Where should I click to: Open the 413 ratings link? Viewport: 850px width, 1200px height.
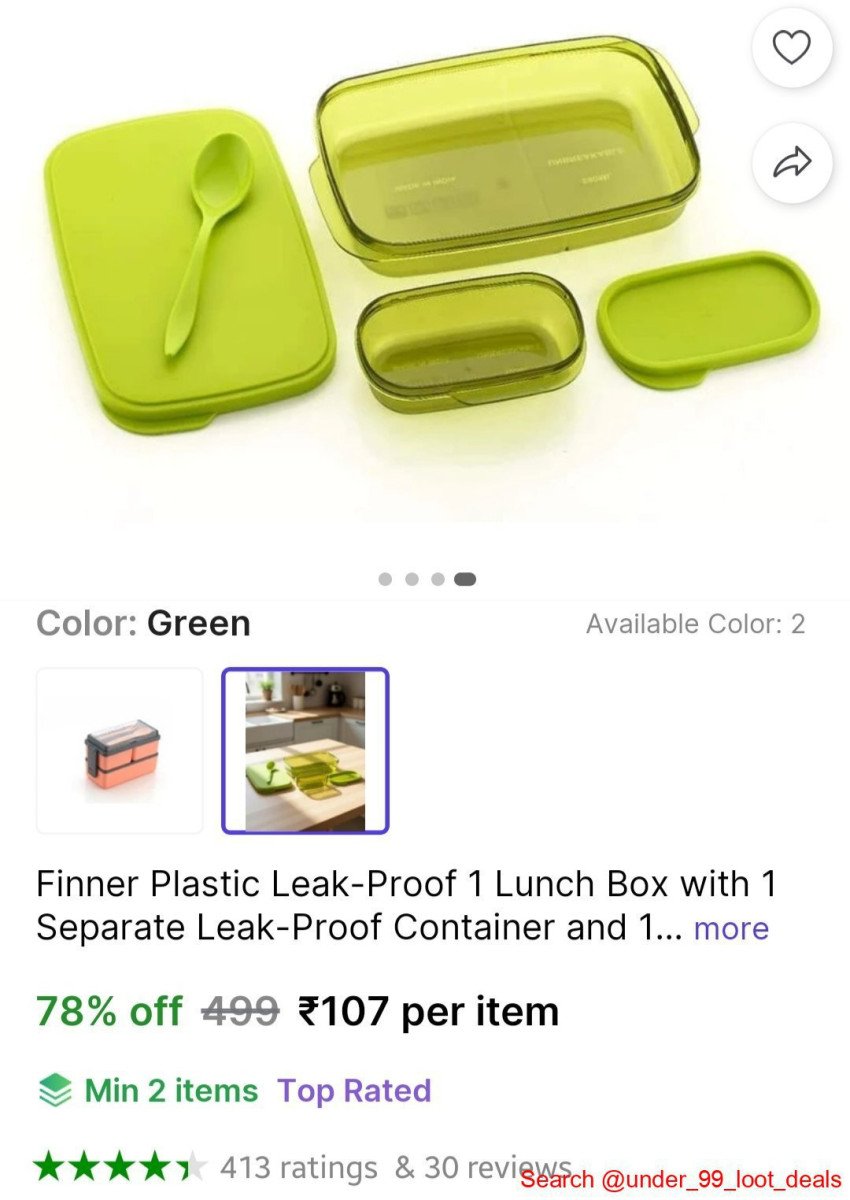click(x=298, y=1167)
